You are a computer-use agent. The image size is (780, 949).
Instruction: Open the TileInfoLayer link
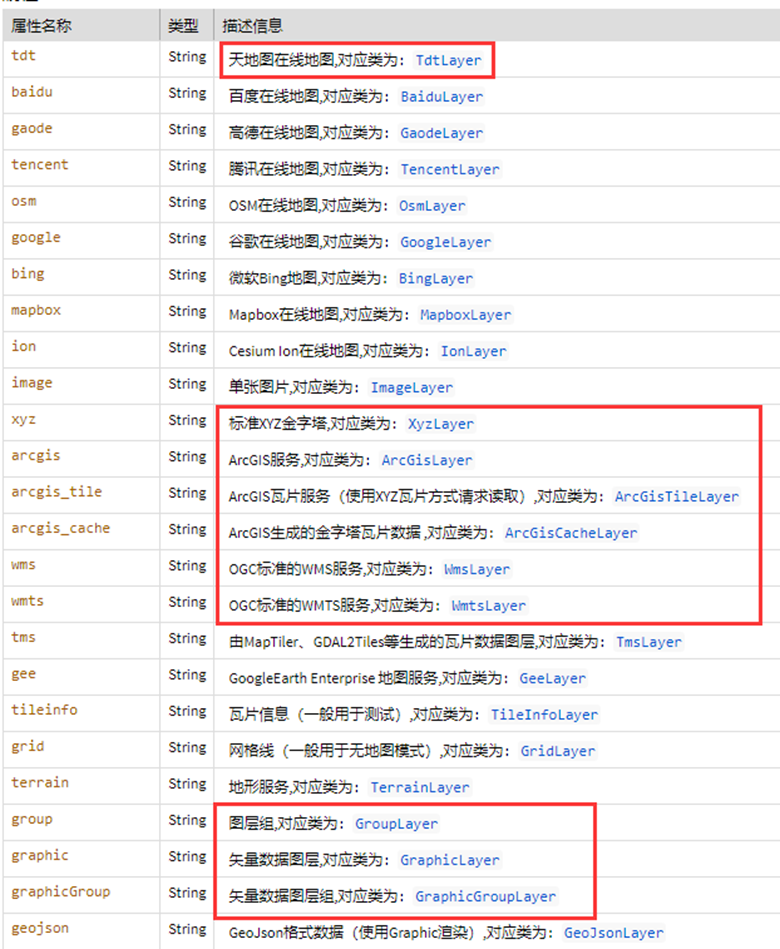543,715
